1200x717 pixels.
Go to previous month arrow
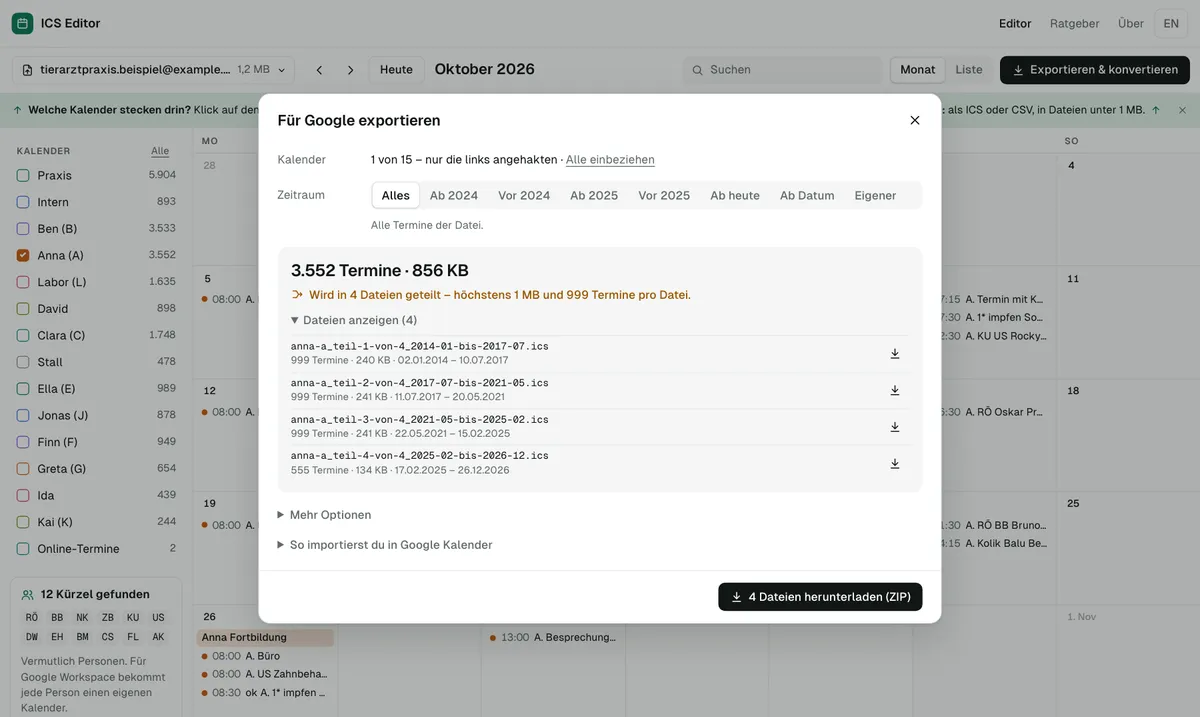click(319, 70)
